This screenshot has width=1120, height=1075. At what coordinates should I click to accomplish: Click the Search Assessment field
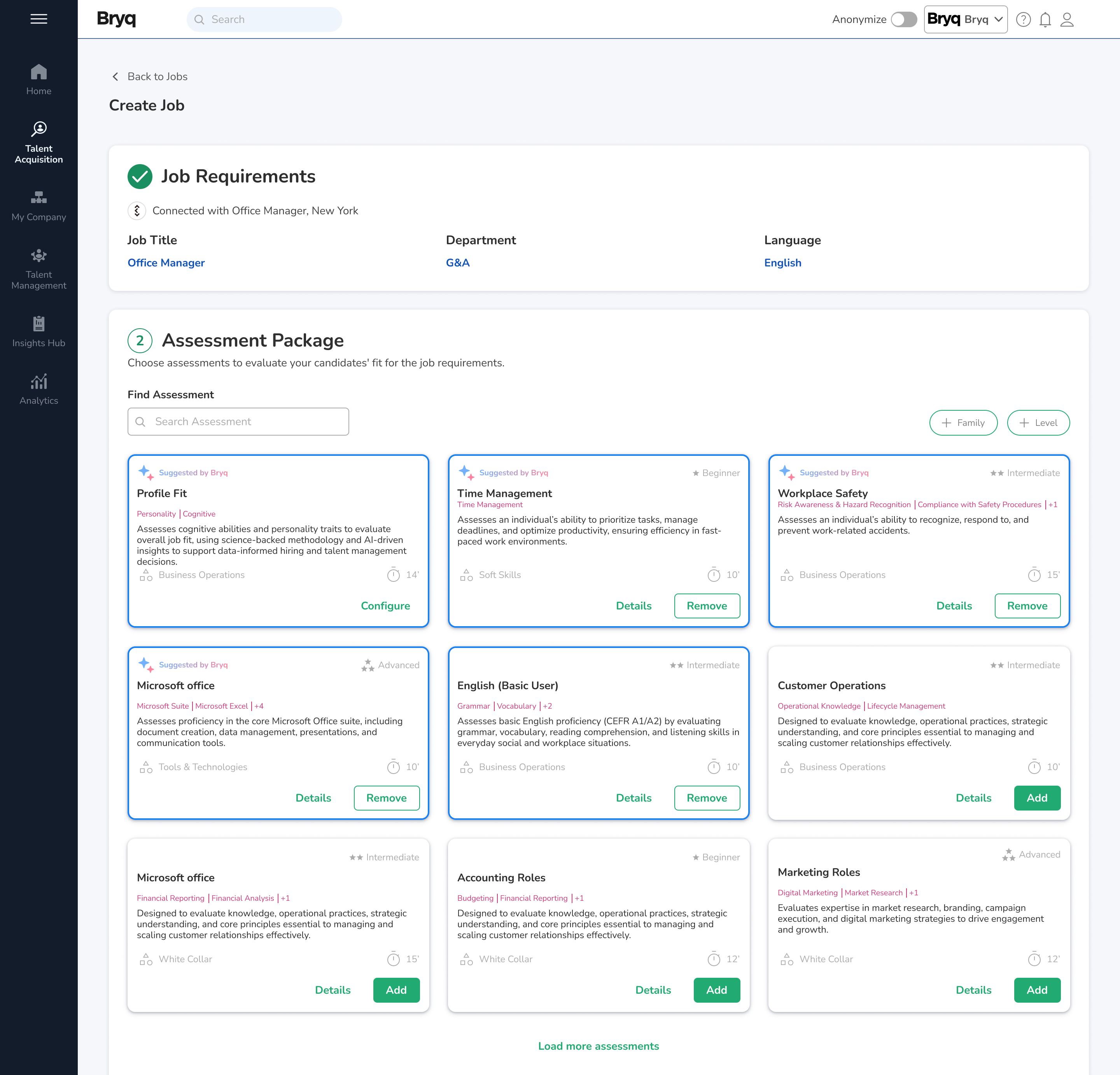238,421
